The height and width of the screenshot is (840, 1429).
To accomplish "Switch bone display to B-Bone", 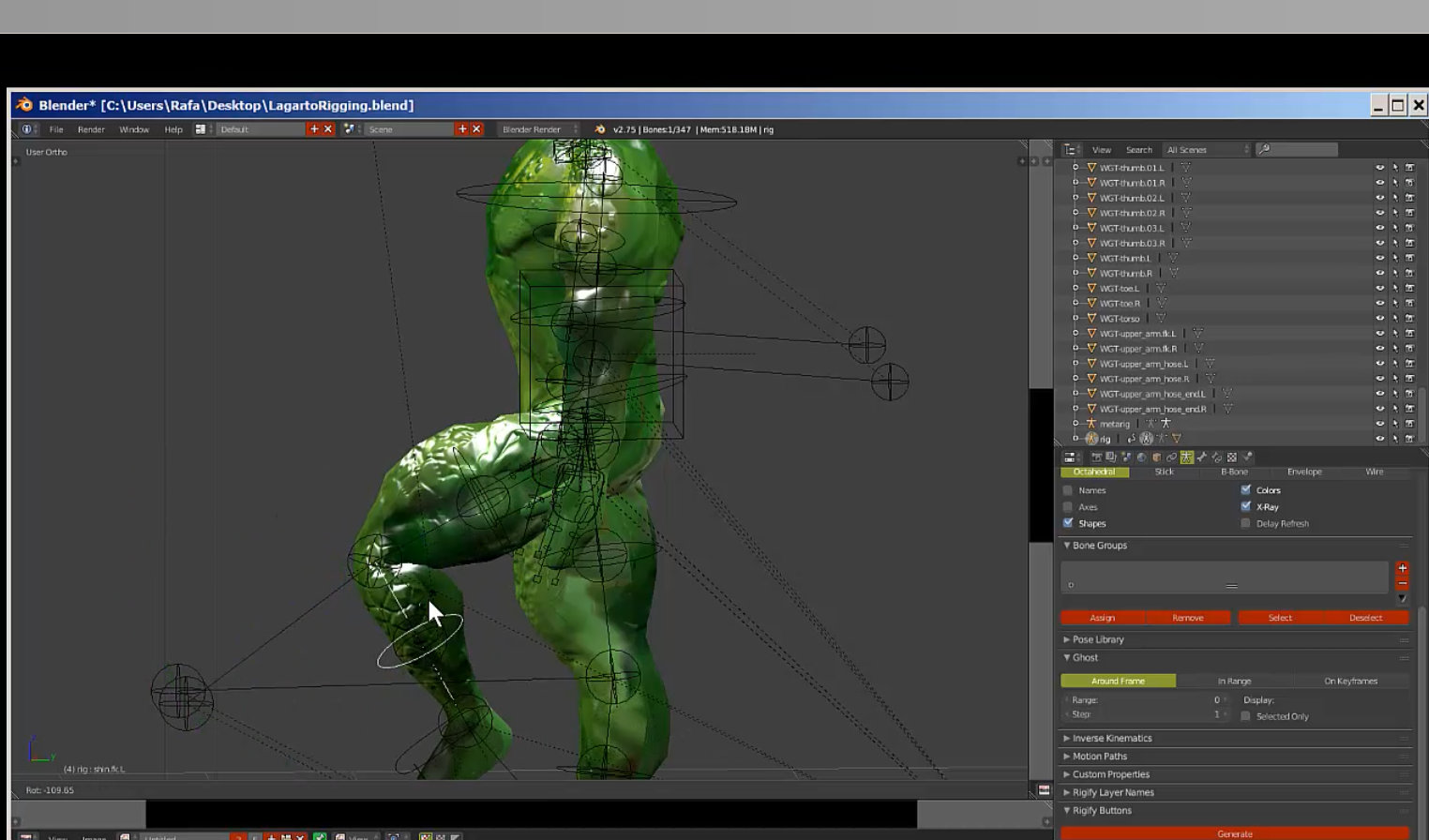I will click(x=1234, y=472).
